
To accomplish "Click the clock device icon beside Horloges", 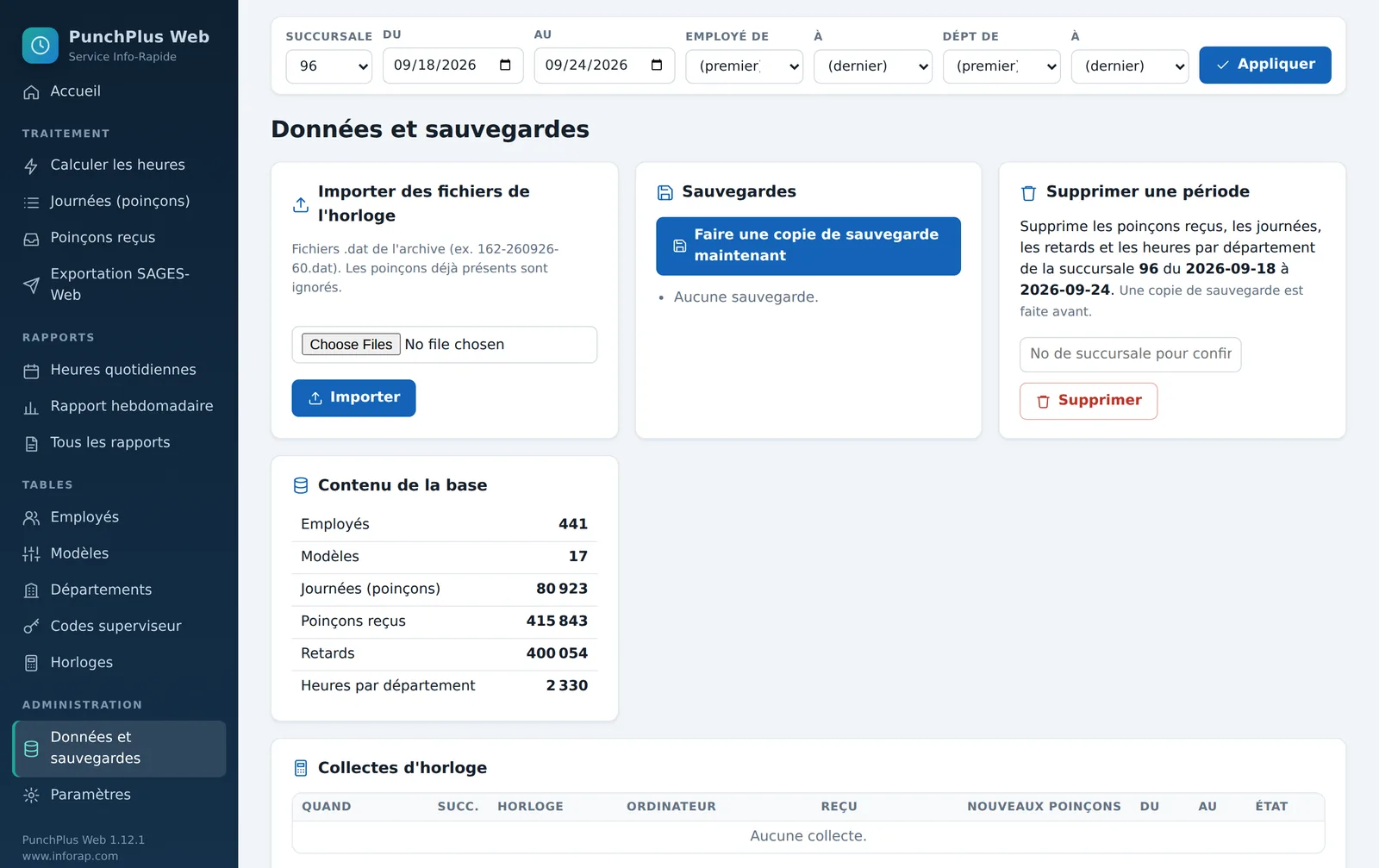I will click(x=31, y=663).
